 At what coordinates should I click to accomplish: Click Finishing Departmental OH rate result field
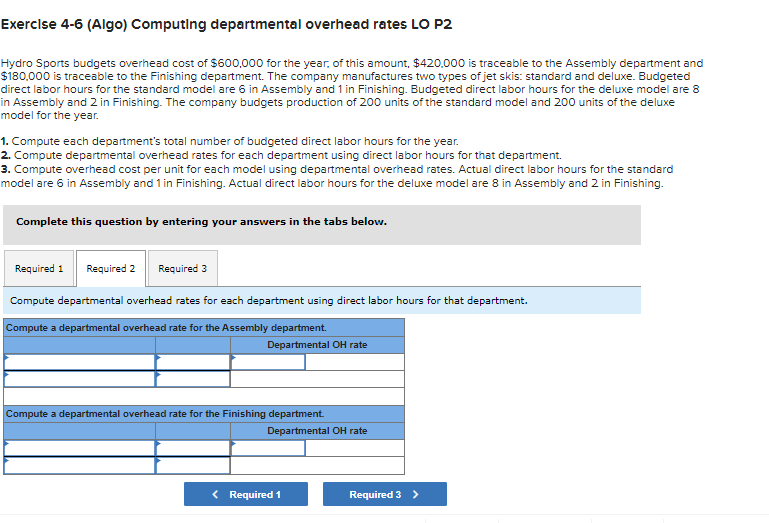click(x=355, y=448)
